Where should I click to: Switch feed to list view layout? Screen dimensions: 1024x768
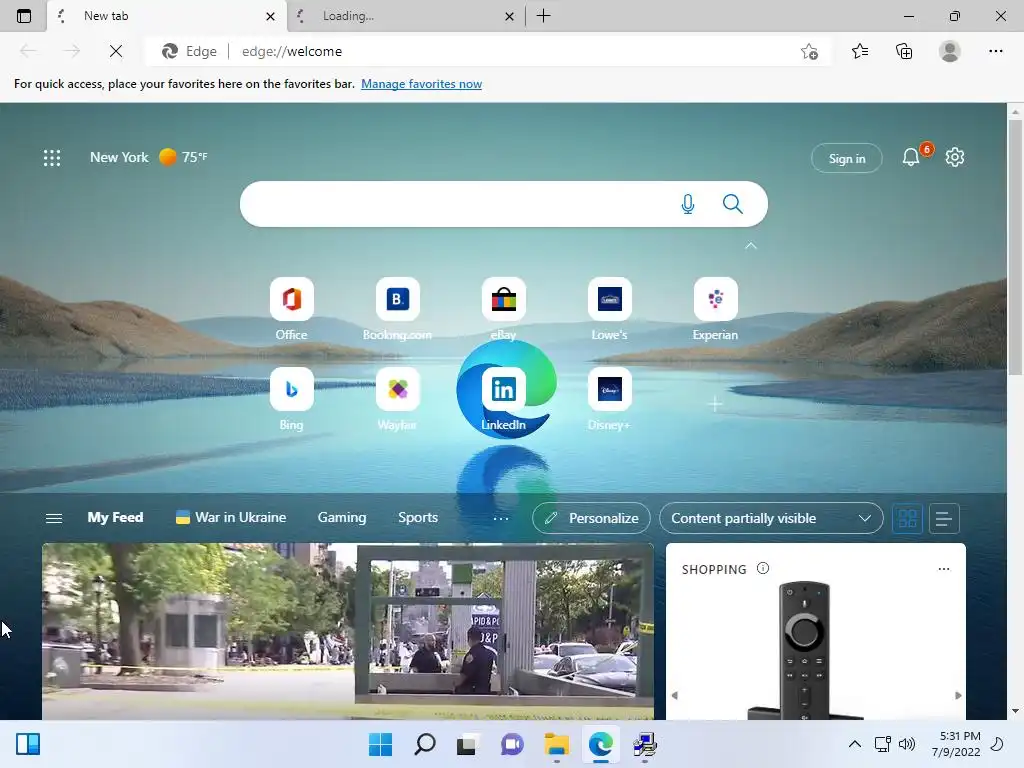(x=944, y=519)
